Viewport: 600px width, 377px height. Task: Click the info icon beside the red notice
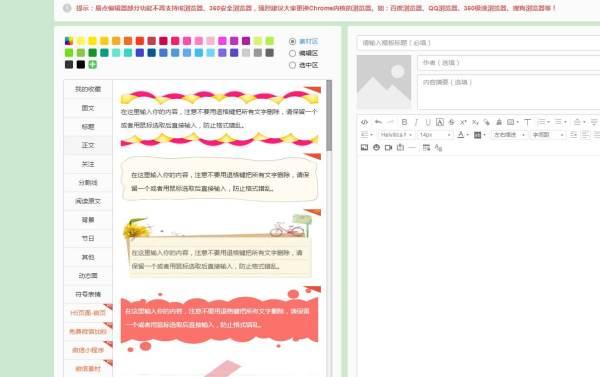tap(67, 8)
